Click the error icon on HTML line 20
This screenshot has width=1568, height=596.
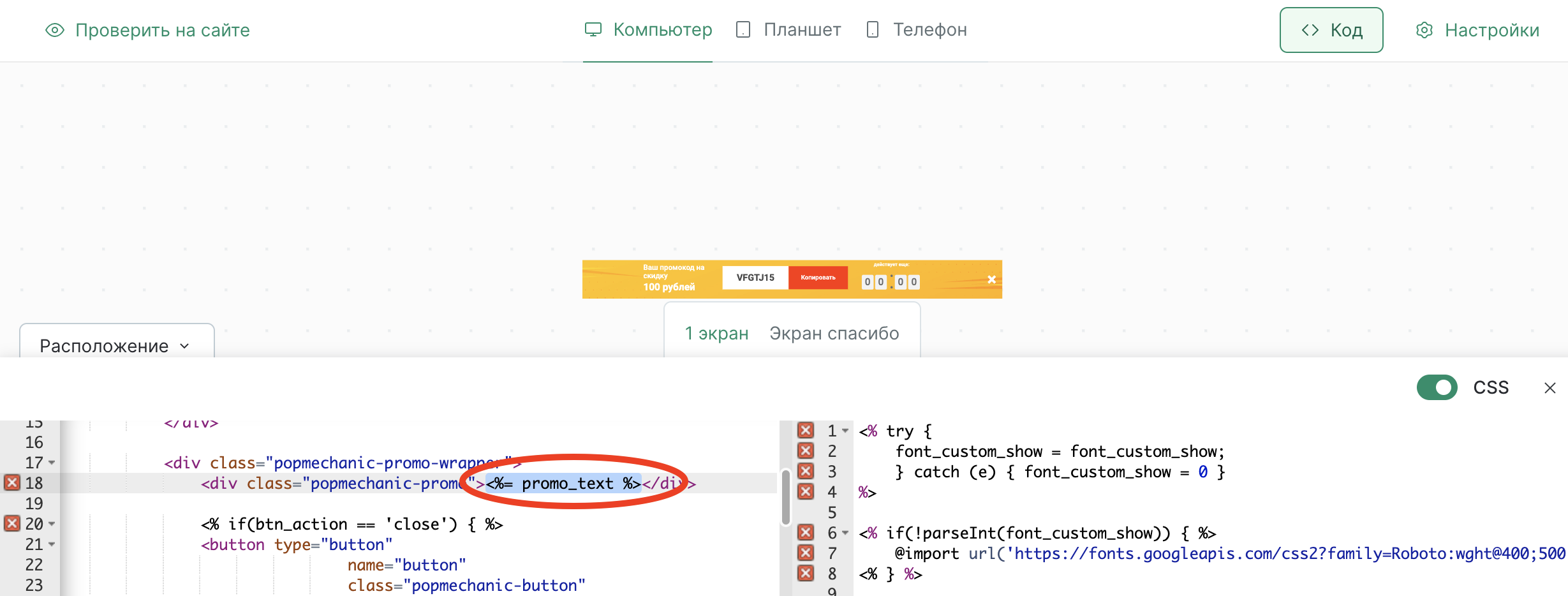pos(12,523)
